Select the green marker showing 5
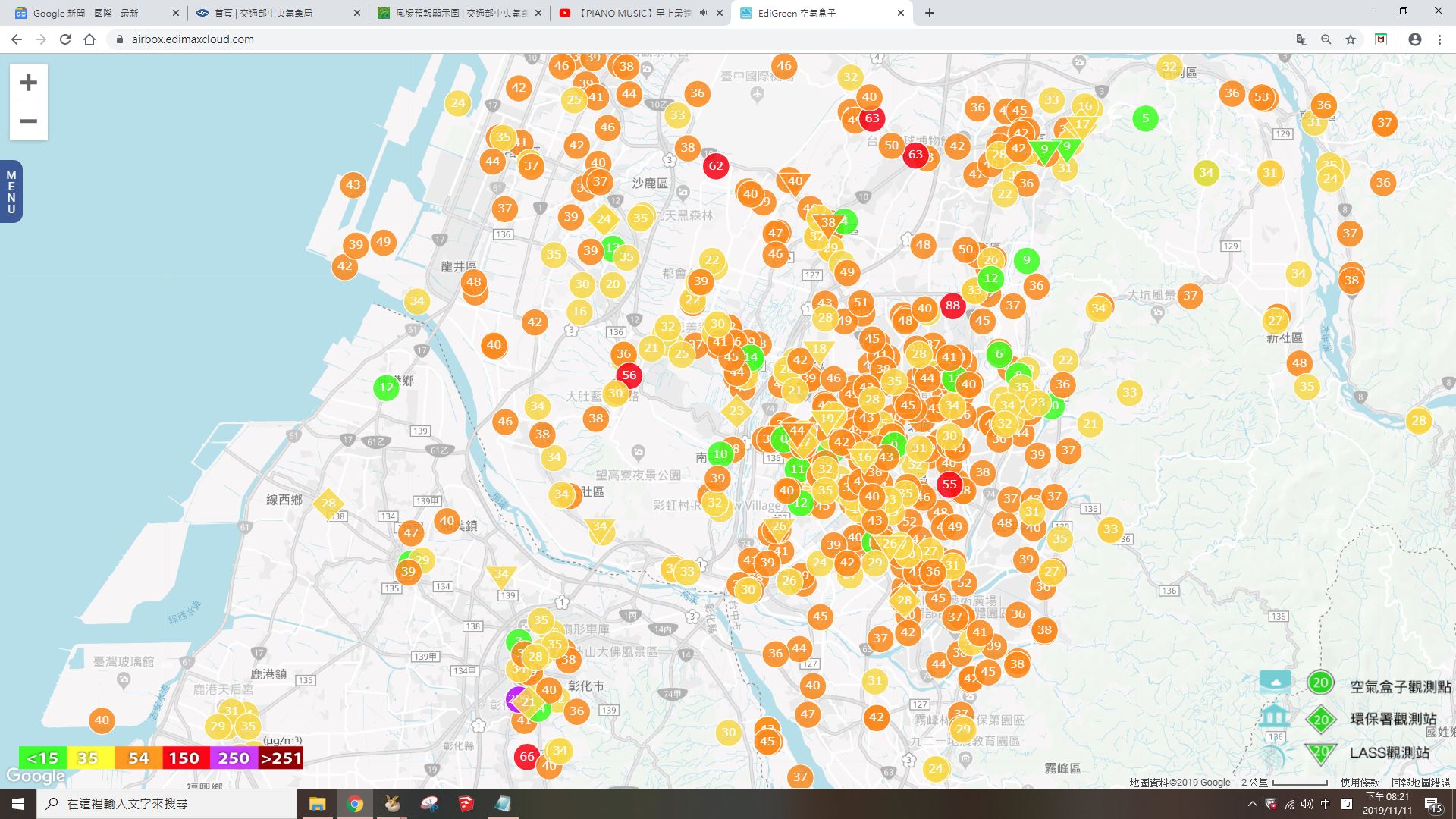Screen dimensions: 1456x819 tap(1145, 118)
